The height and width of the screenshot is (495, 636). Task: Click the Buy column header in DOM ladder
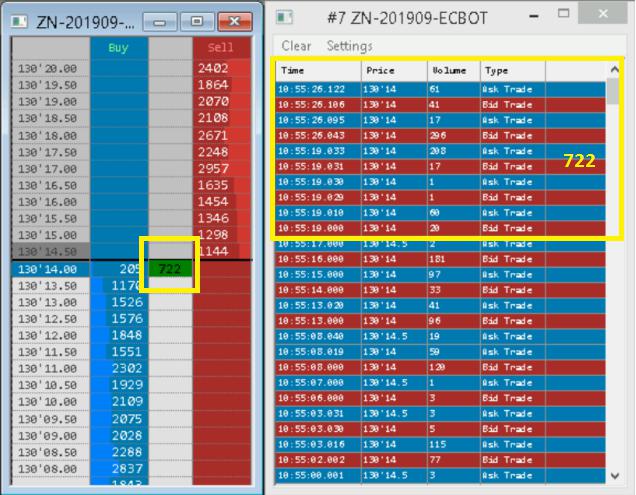tap(118, 48)
